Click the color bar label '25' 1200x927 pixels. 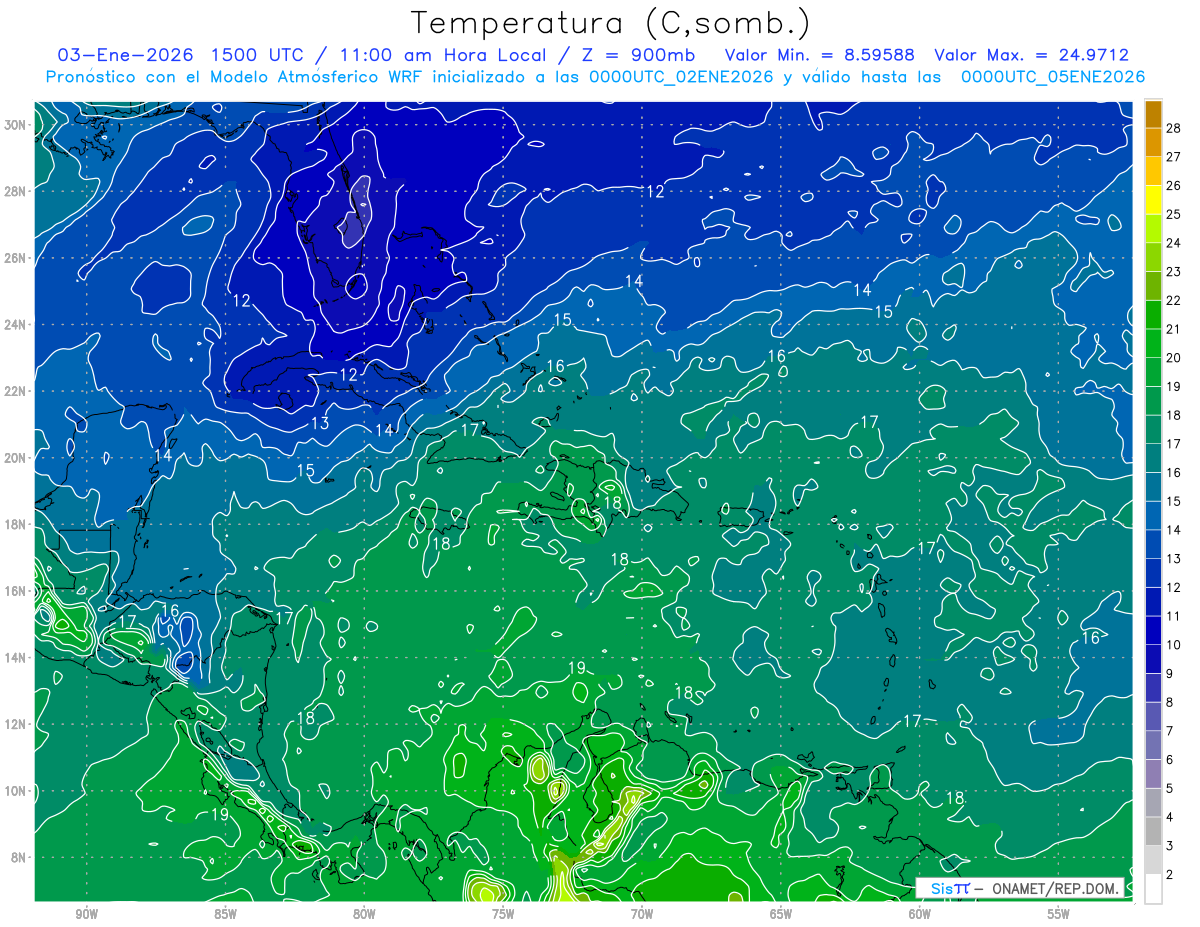1173,215
